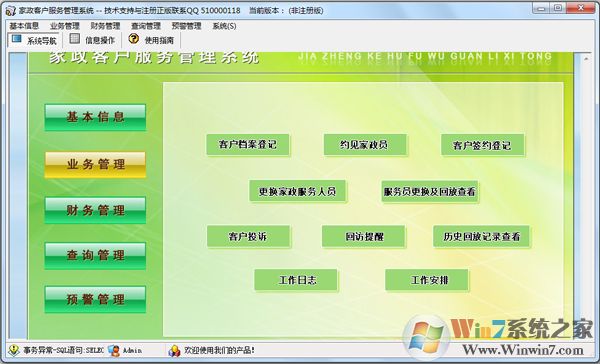Image resolution: width=600 pixels, height=364 pixels.
Task: Select the 业务管理 sidebar button
Action: point(95,165)
